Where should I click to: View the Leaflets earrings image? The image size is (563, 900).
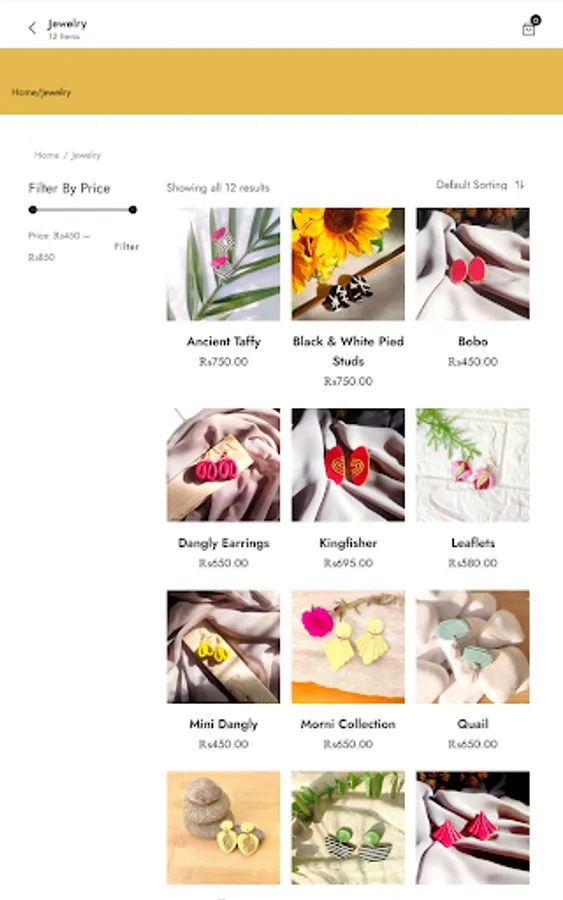(472, 465)
